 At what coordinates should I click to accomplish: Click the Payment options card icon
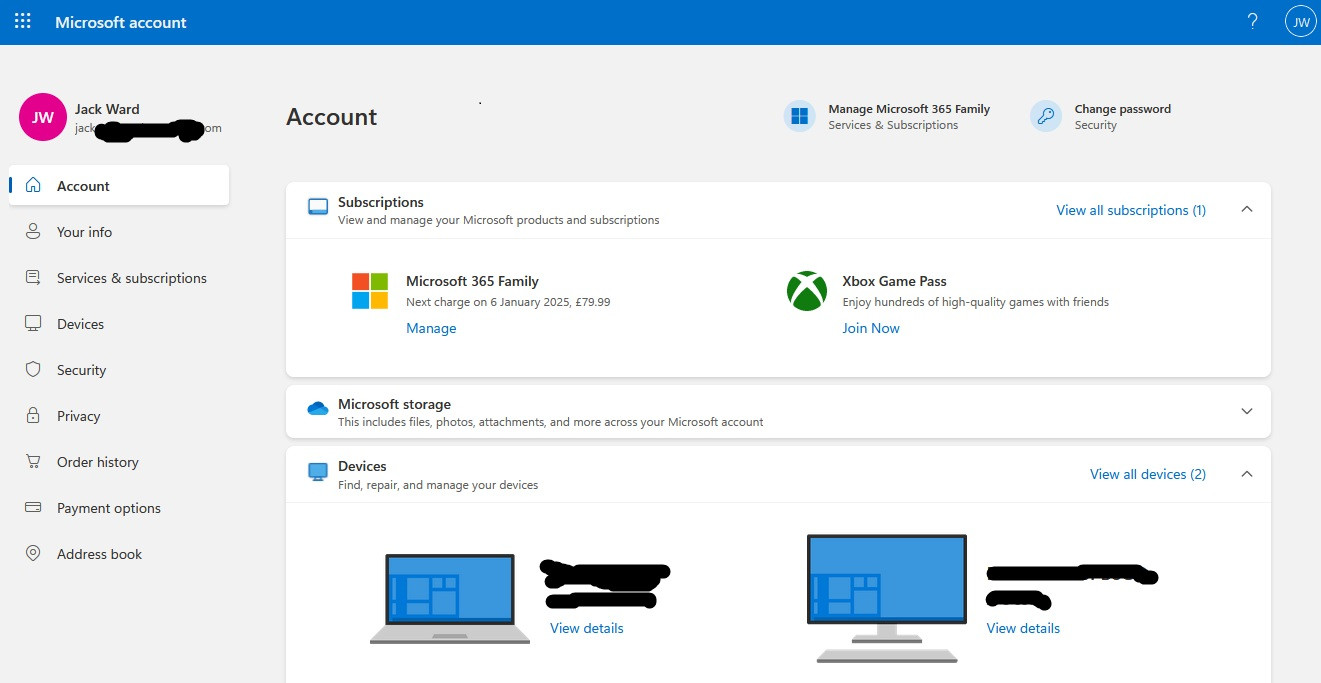pyautogui.click(x=33, y=507)
